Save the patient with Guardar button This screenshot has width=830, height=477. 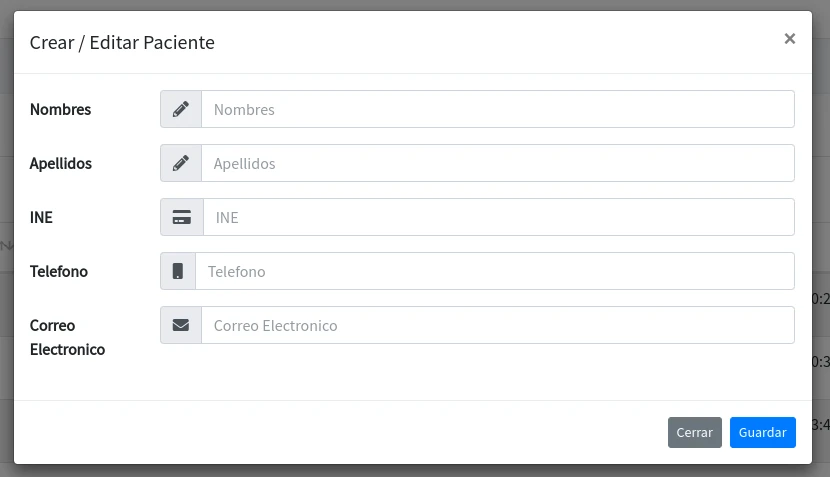(x=762, y=433)
